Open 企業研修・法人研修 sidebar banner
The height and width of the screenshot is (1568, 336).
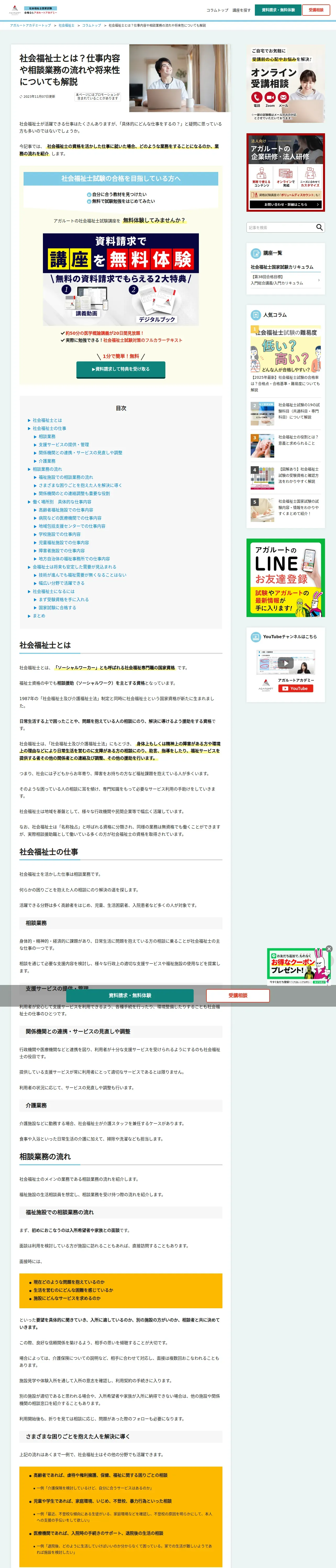[285, 172]
